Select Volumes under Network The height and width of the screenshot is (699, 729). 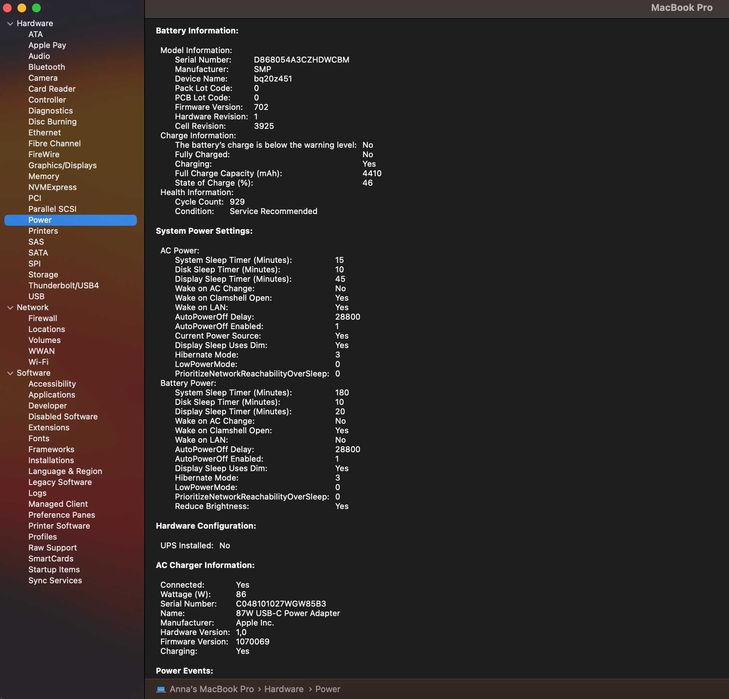pyautogui.click(x=44, y=340)
